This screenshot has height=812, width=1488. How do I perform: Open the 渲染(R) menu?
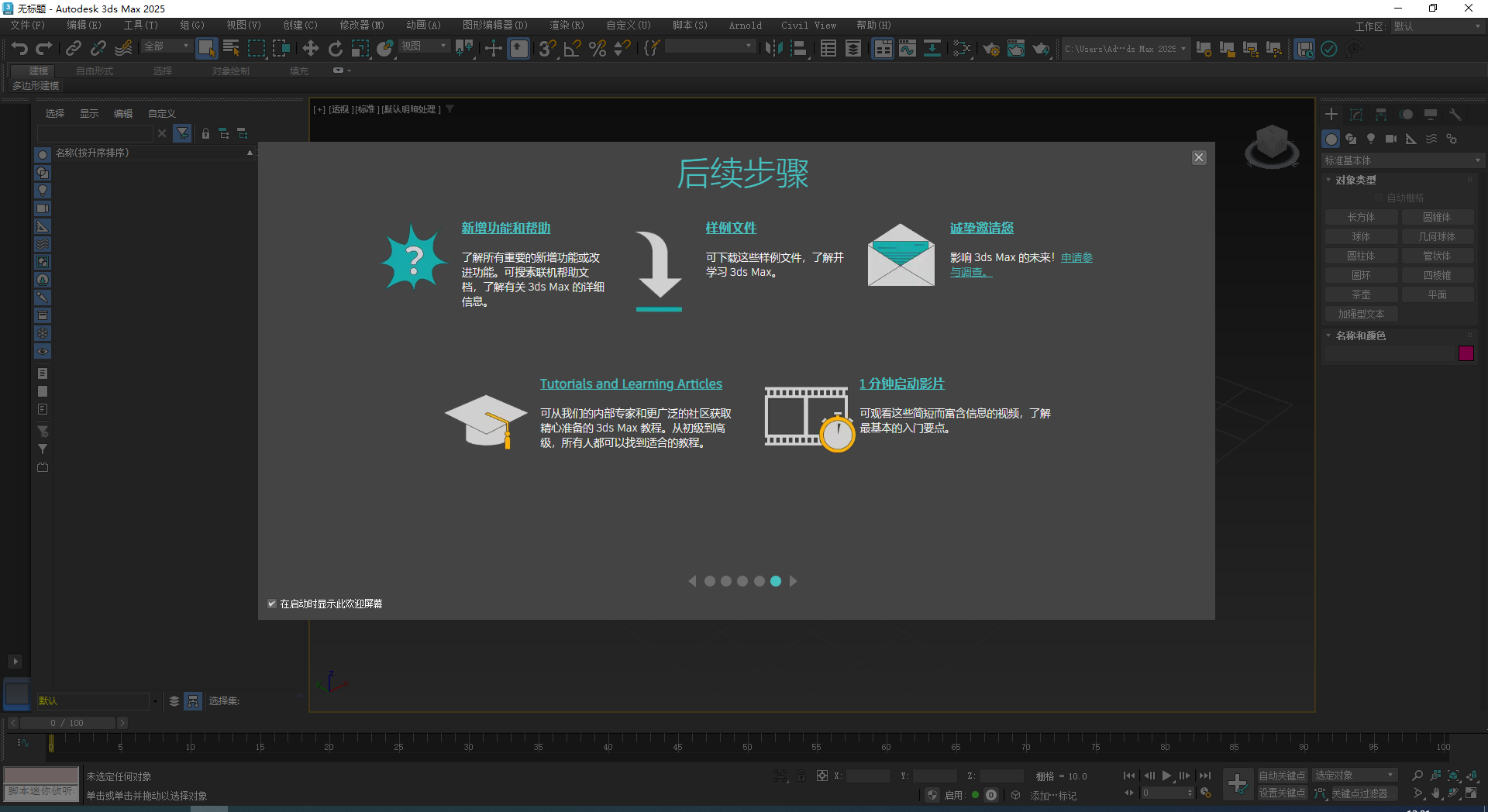(567, 26)
